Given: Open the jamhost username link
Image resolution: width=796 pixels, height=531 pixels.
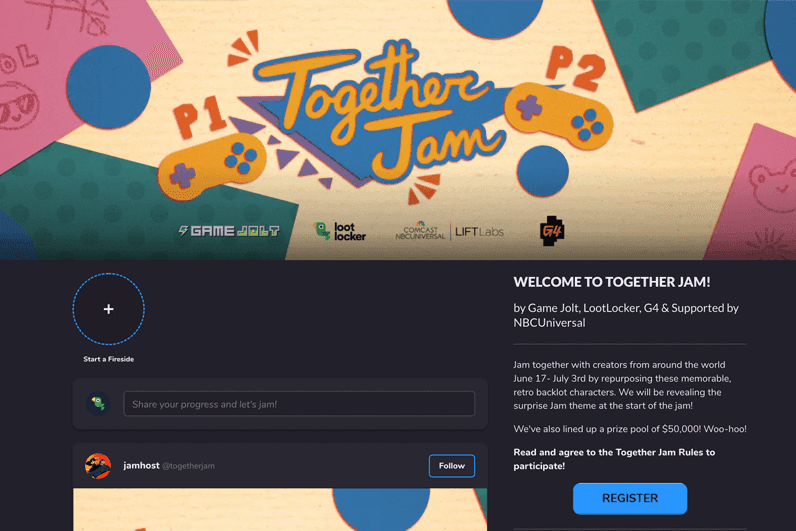Looking at the screenshot, I should 141,466.
